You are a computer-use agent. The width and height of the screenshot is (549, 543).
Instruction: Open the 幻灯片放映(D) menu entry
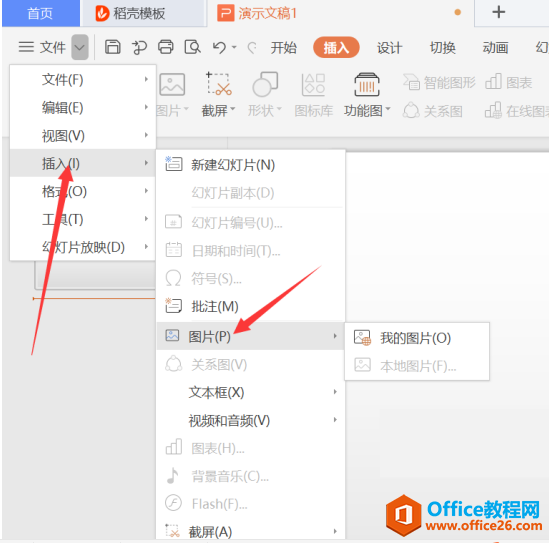pos(83,247)
